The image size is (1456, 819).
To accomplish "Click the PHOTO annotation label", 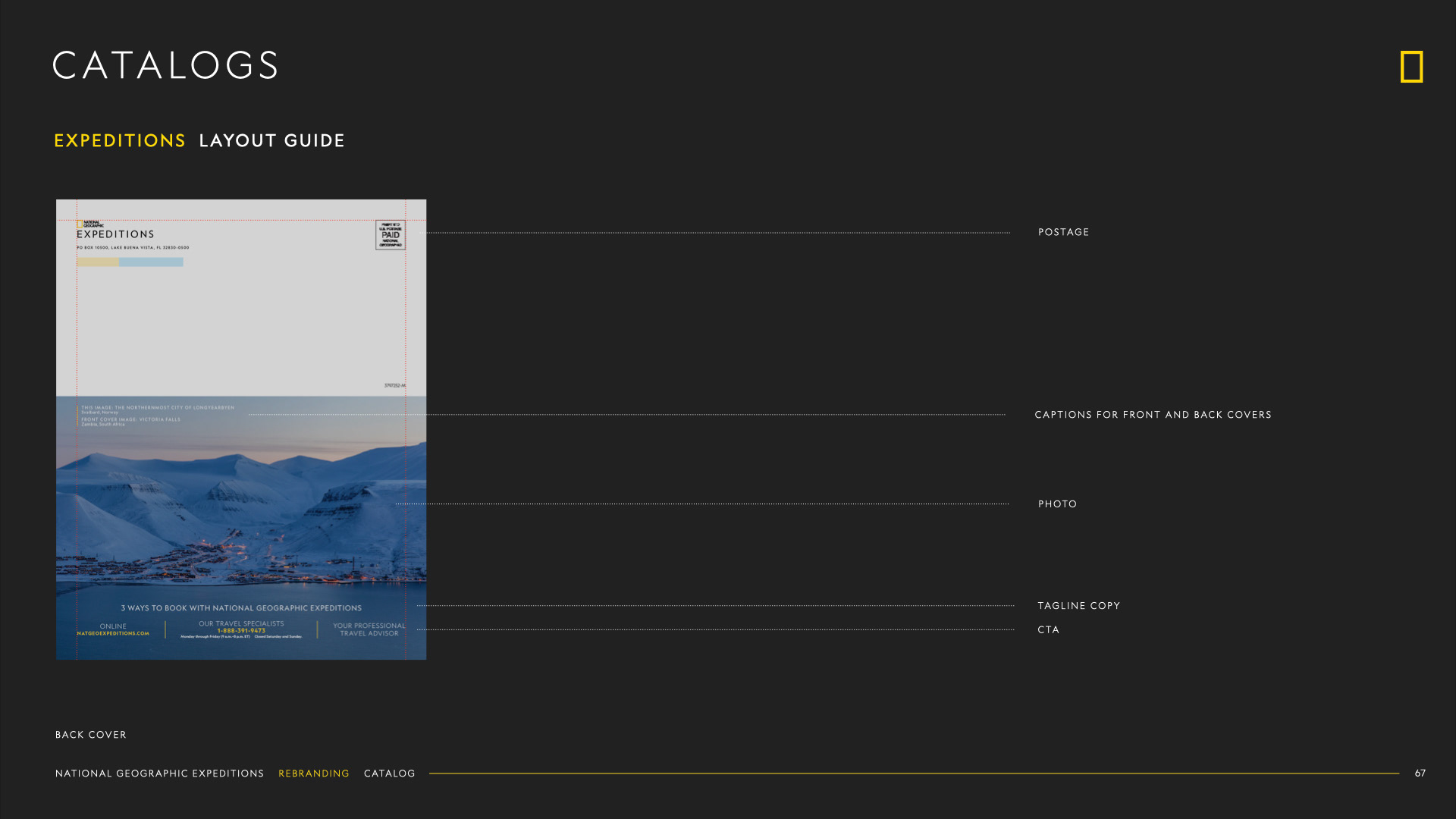I will tap(1057, 504).
